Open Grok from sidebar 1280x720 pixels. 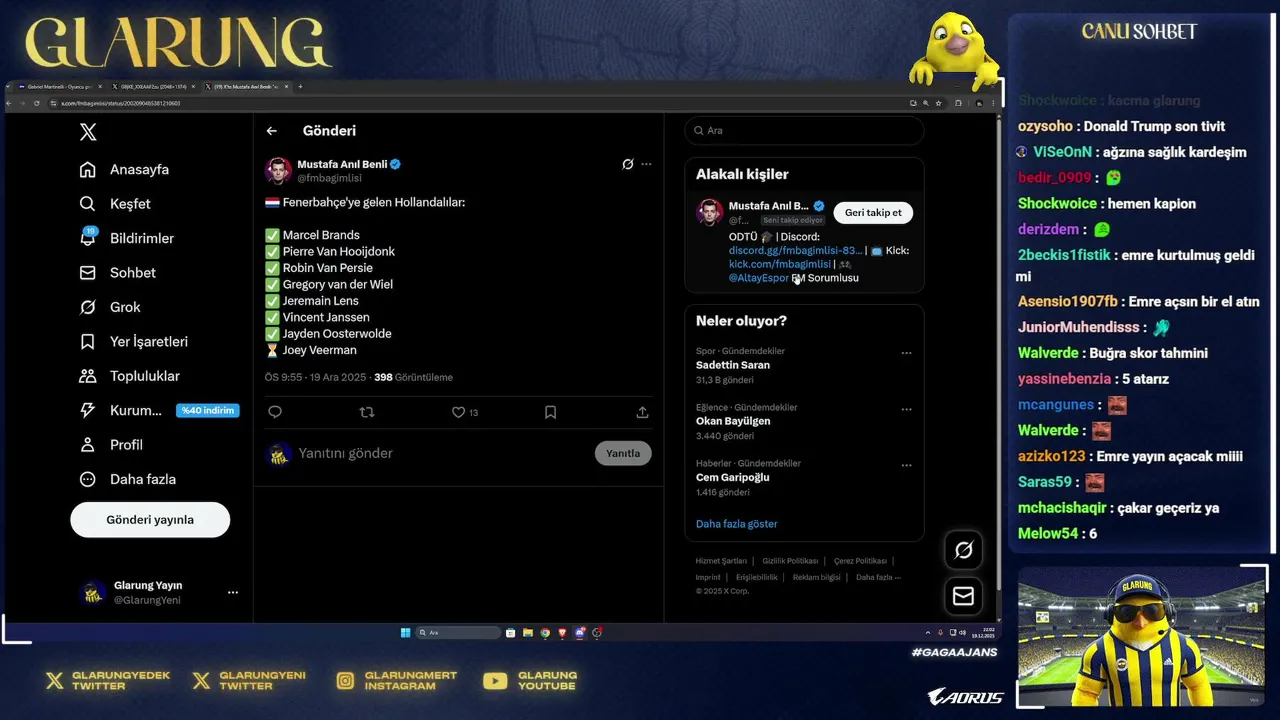pos(110,307)
